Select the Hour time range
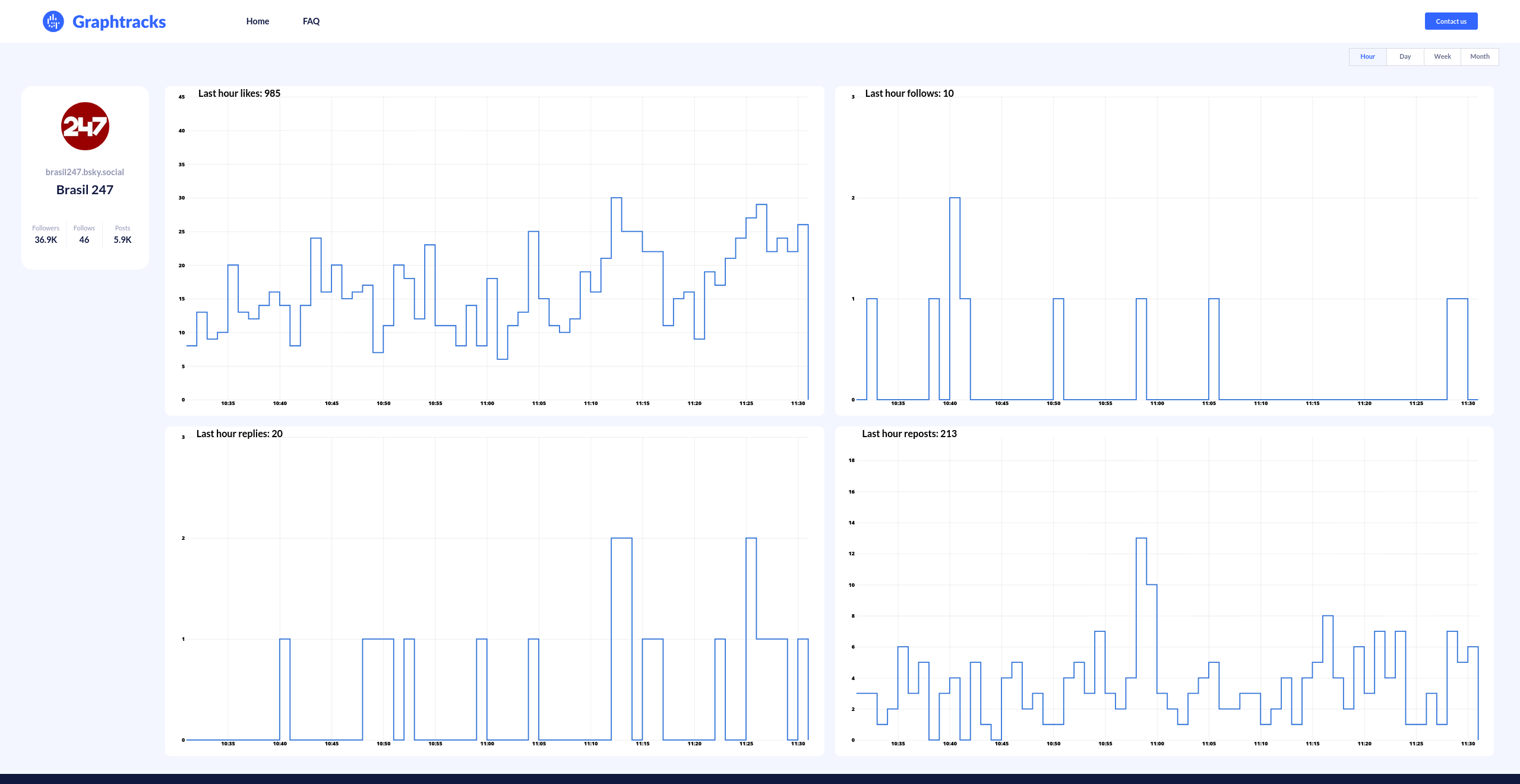This screenshot has height=784, width=1520. [x=1367, y=56]
